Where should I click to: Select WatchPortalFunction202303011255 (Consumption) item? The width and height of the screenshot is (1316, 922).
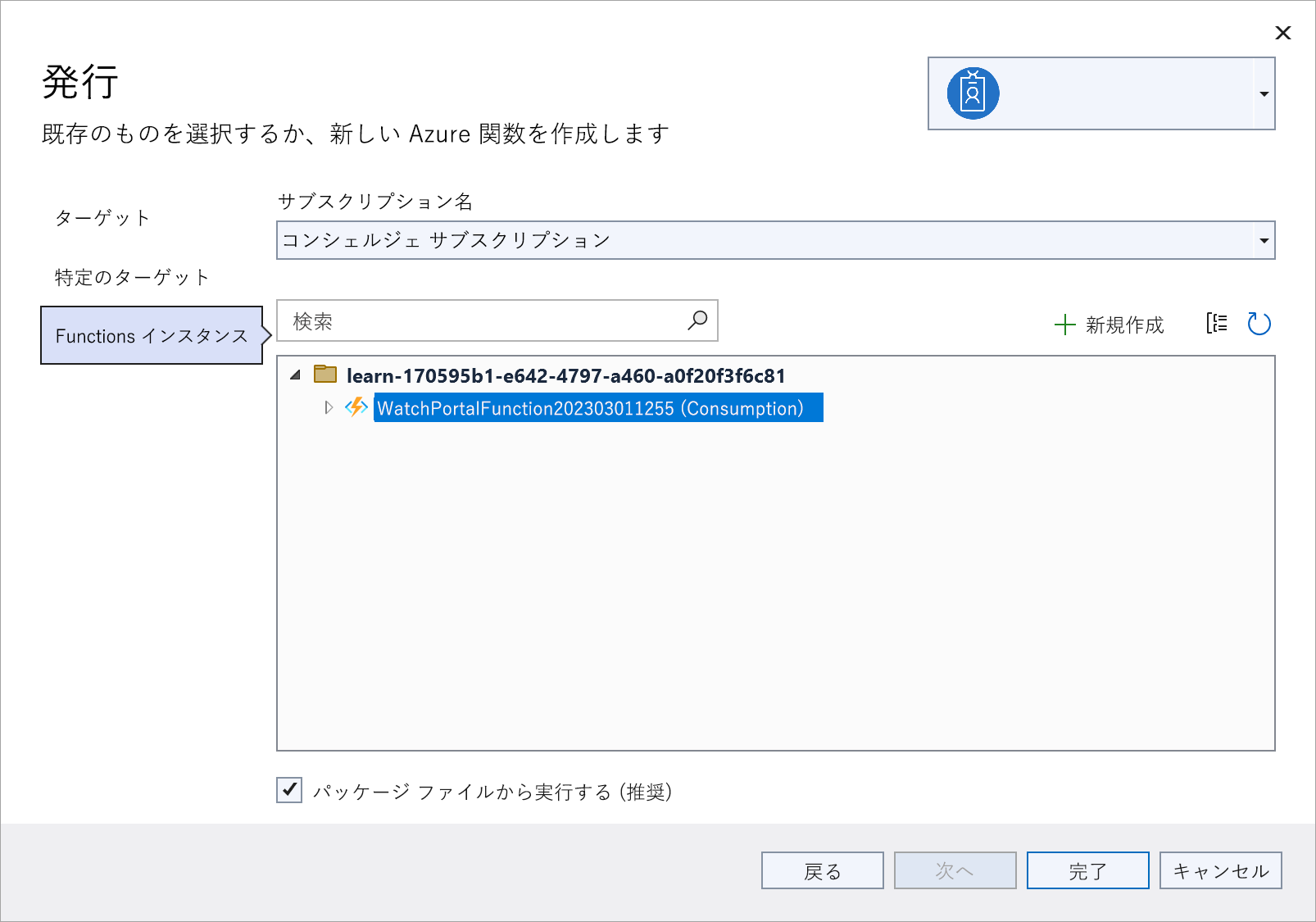[x=598, y=408]
